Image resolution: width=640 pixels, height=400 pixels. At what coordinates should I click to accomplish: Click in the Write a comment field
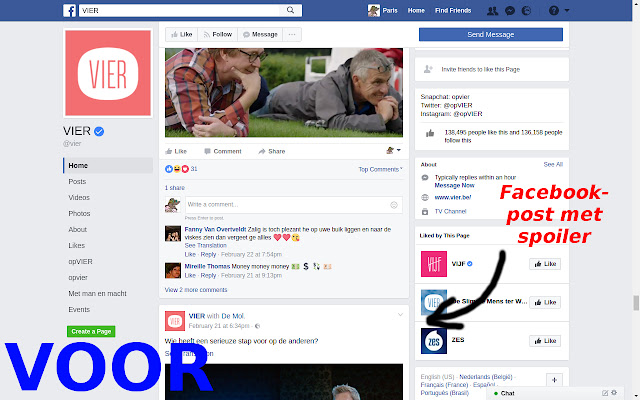pos(288,204)
